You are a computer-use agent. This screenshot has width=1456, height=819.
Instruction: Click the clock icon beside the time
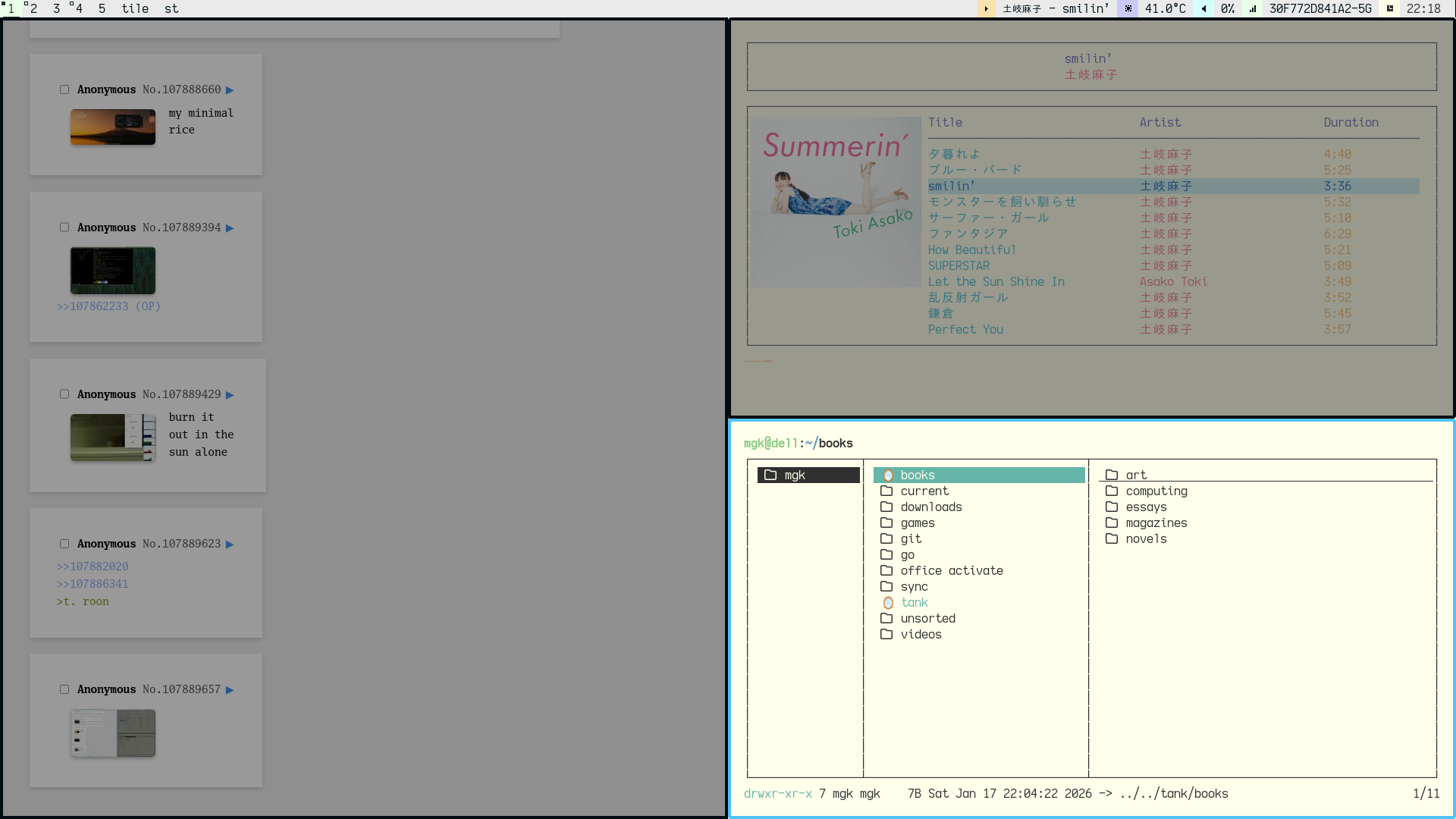click(x=1390, y=8)
